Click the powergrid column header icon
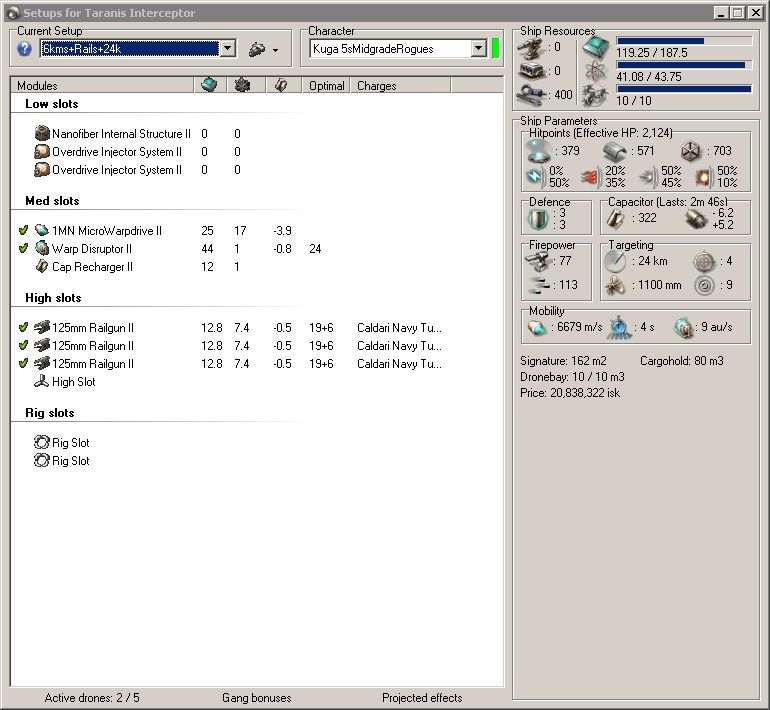The width and height of the screenshot is (770, 710). [243, 85]
